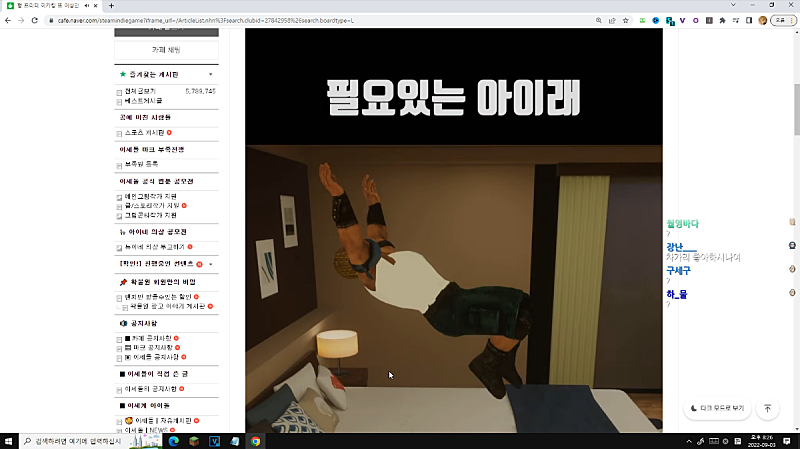Click chat username 구세구
Image resolution: width=800 pixels, height=449 pixels.
tap(678, 271)
